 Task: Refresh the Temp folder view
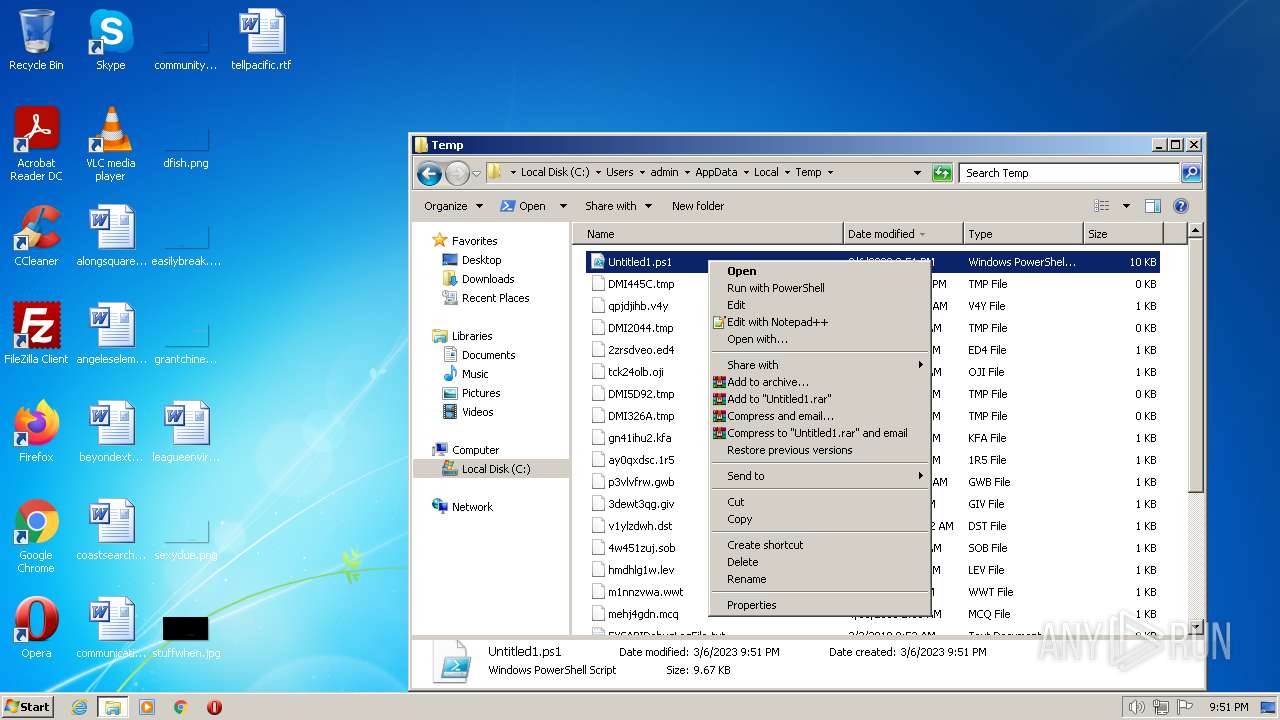tap(941, 173)
